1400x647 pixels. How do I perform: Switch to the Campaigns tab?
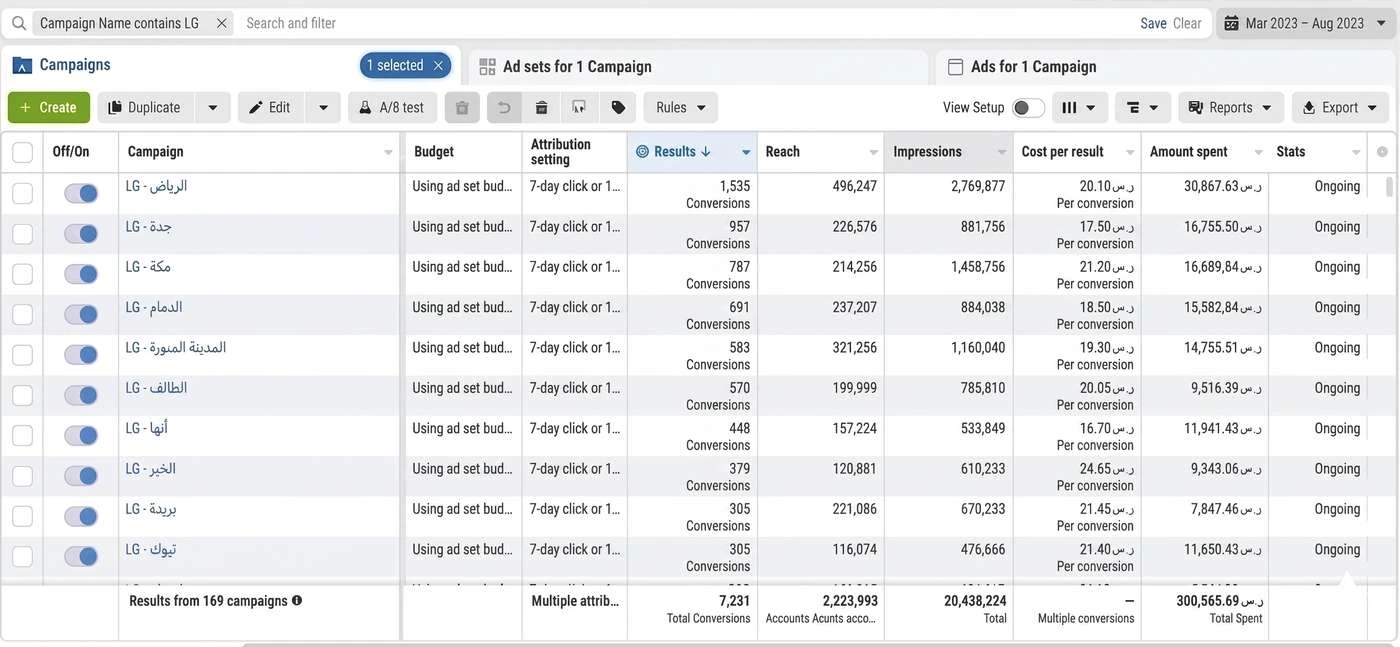coord(75,65)
